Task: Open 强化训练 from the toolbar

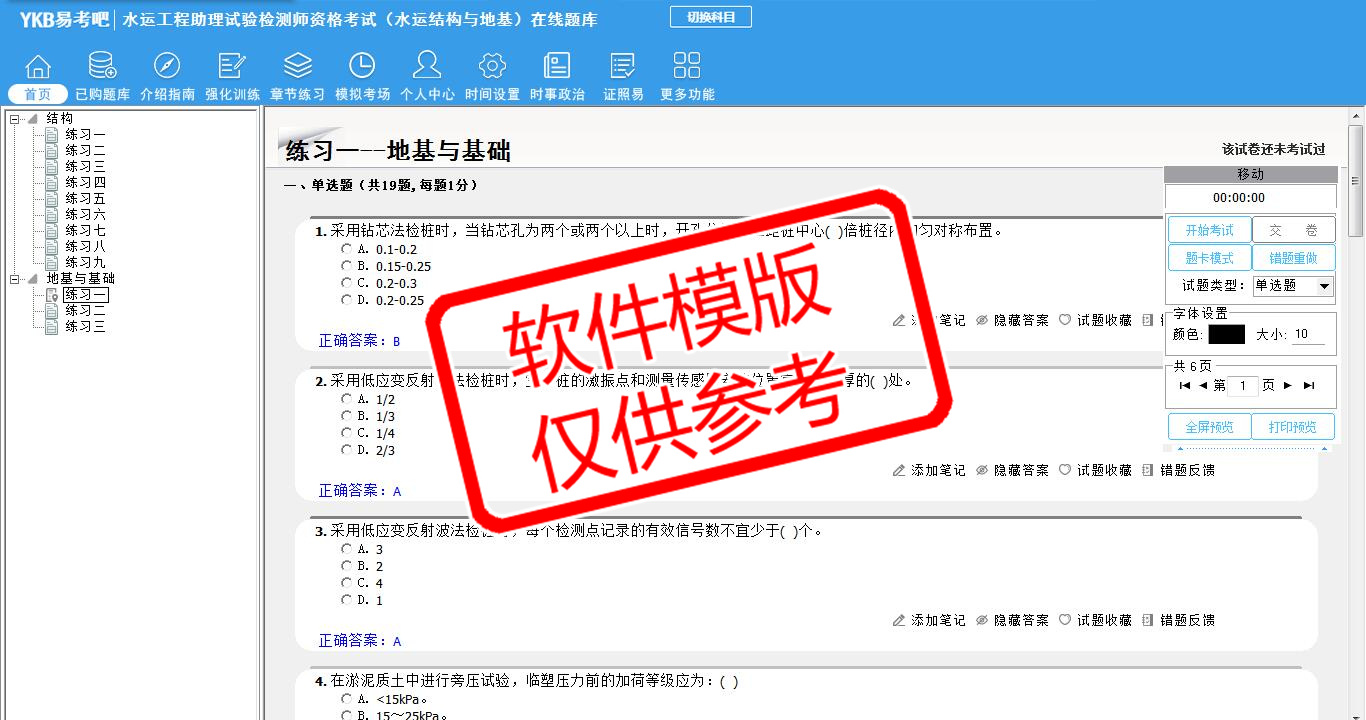Action: tap(232, 67)
